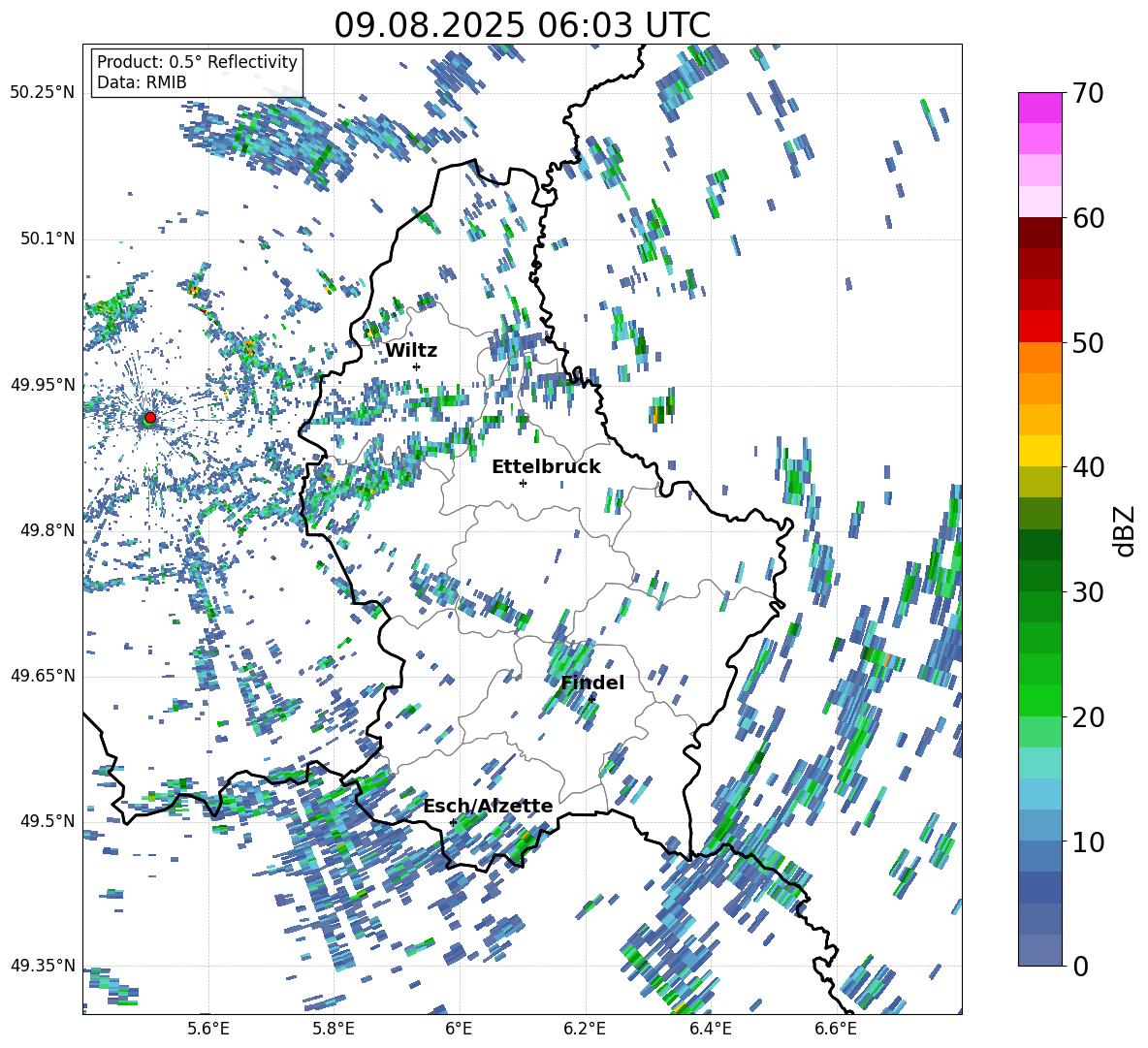Click the title 09.08.2025 06:03 UTC
1148x1048 pixels.
[522, 25]
